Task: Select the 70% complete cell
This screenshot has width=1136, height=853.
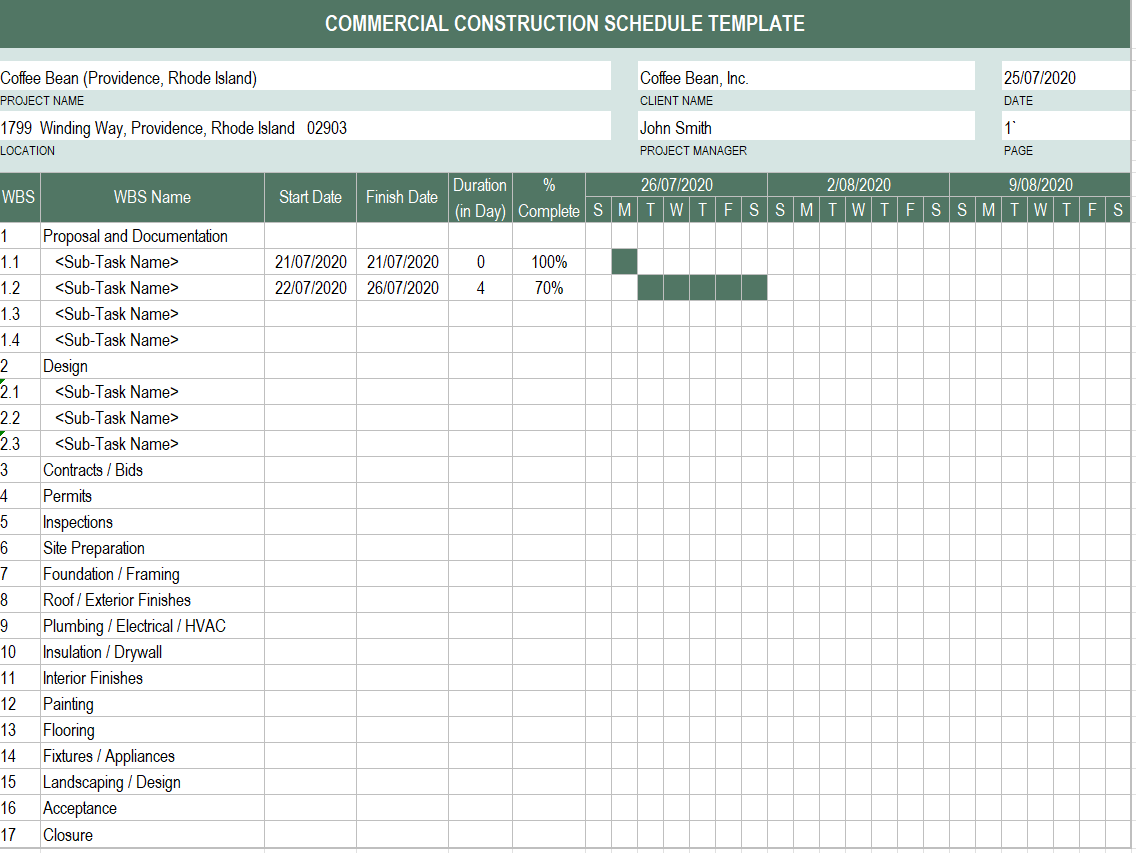Action: [548, 288]
